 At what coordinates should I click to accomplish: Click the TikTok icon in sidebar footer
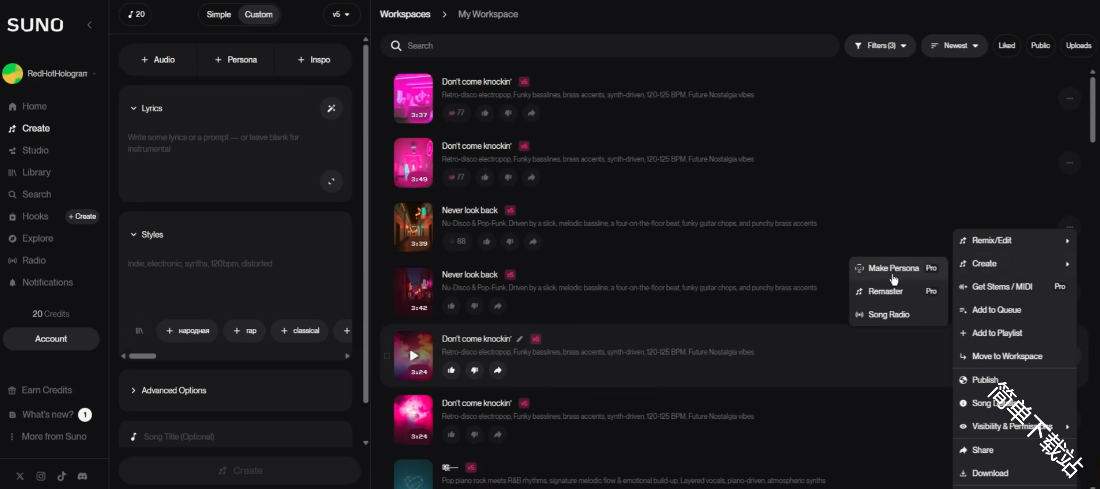point(62,476)
